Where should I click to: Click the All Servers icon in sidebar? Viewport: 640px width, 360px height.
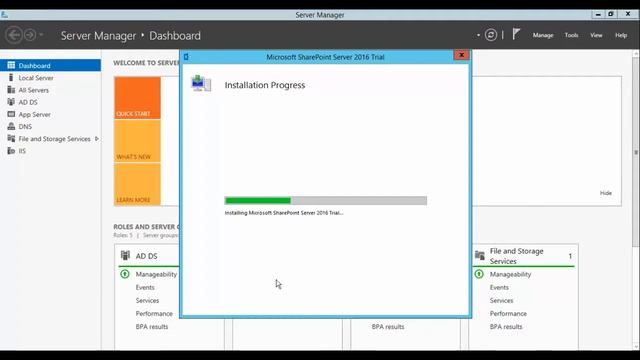tap(11, 90)
